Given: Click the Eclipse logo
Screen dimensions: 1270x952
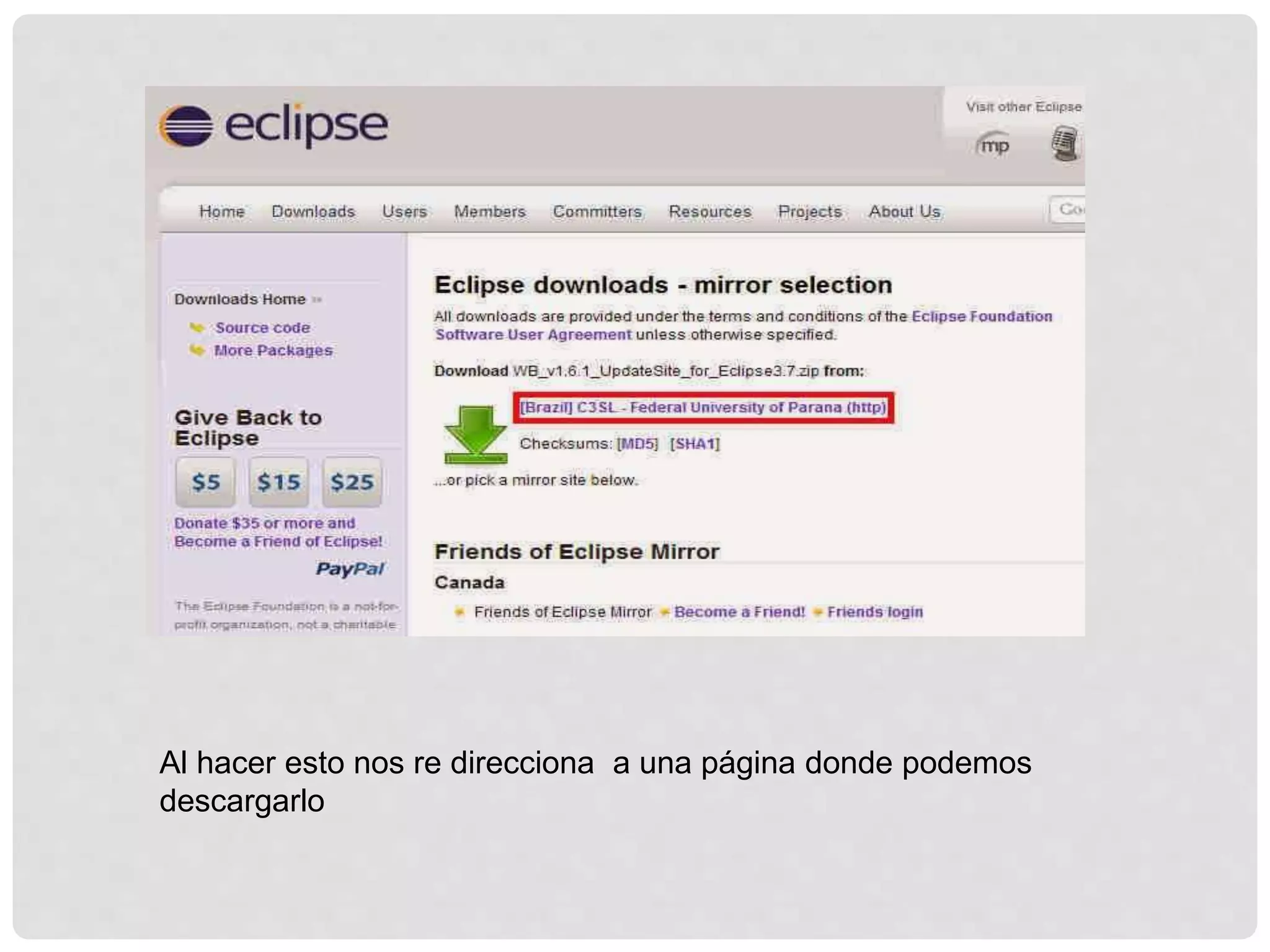Looking at the screenshot, I should click(273, 126).
